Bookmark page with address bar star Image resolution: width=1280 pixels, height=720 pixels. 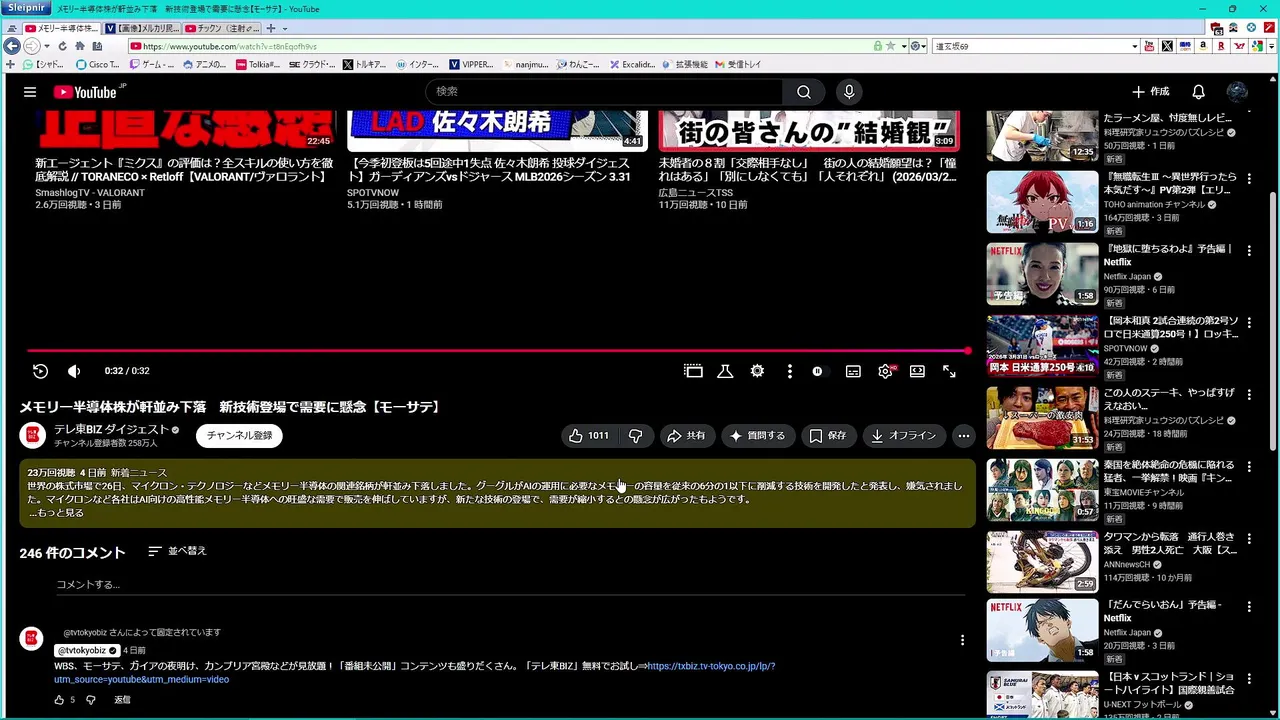pos(891,46)
